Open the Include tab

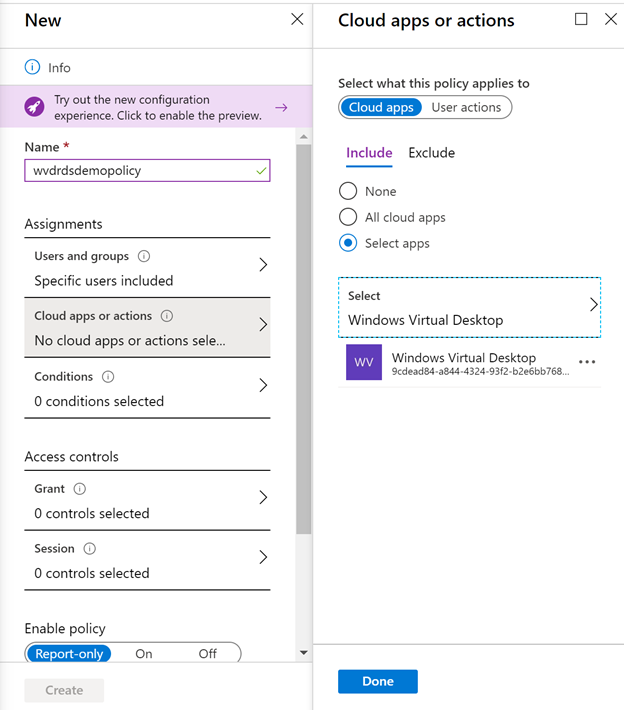coord(369,153)
